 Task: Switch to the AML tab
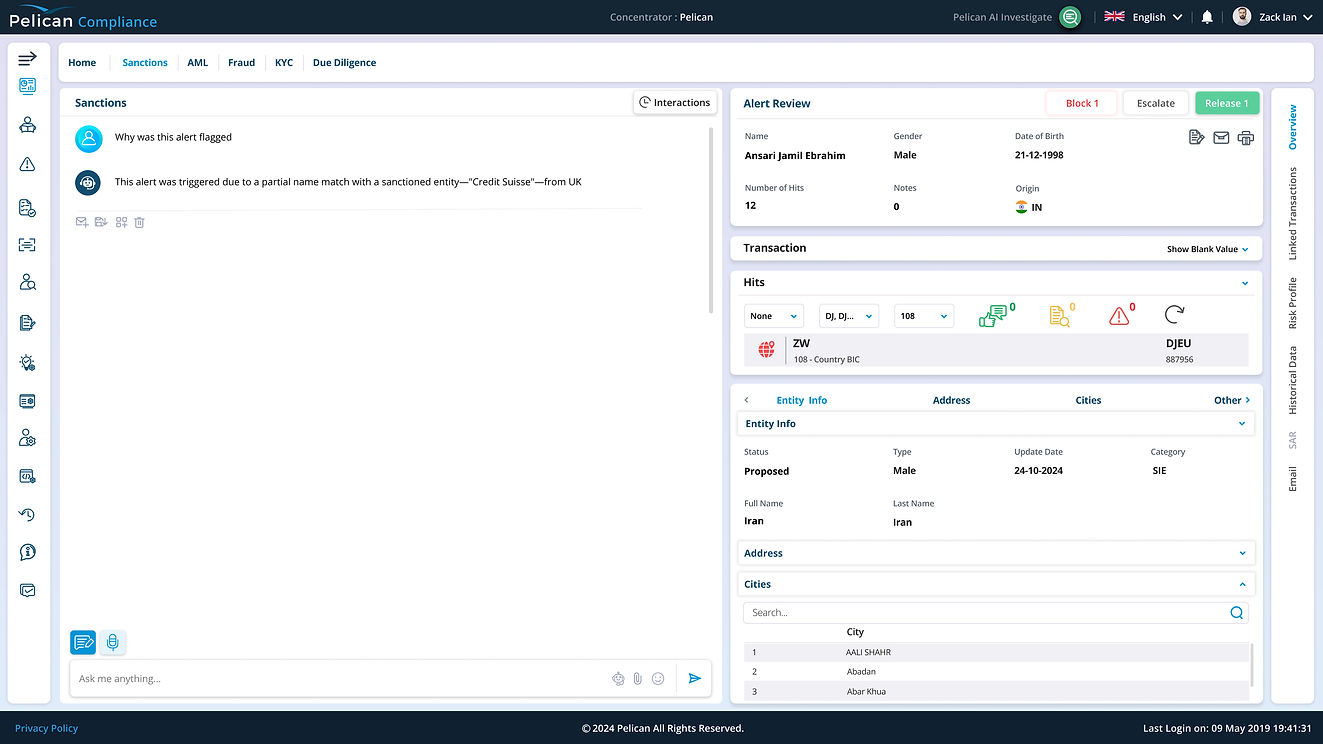(x=198, y=62)
